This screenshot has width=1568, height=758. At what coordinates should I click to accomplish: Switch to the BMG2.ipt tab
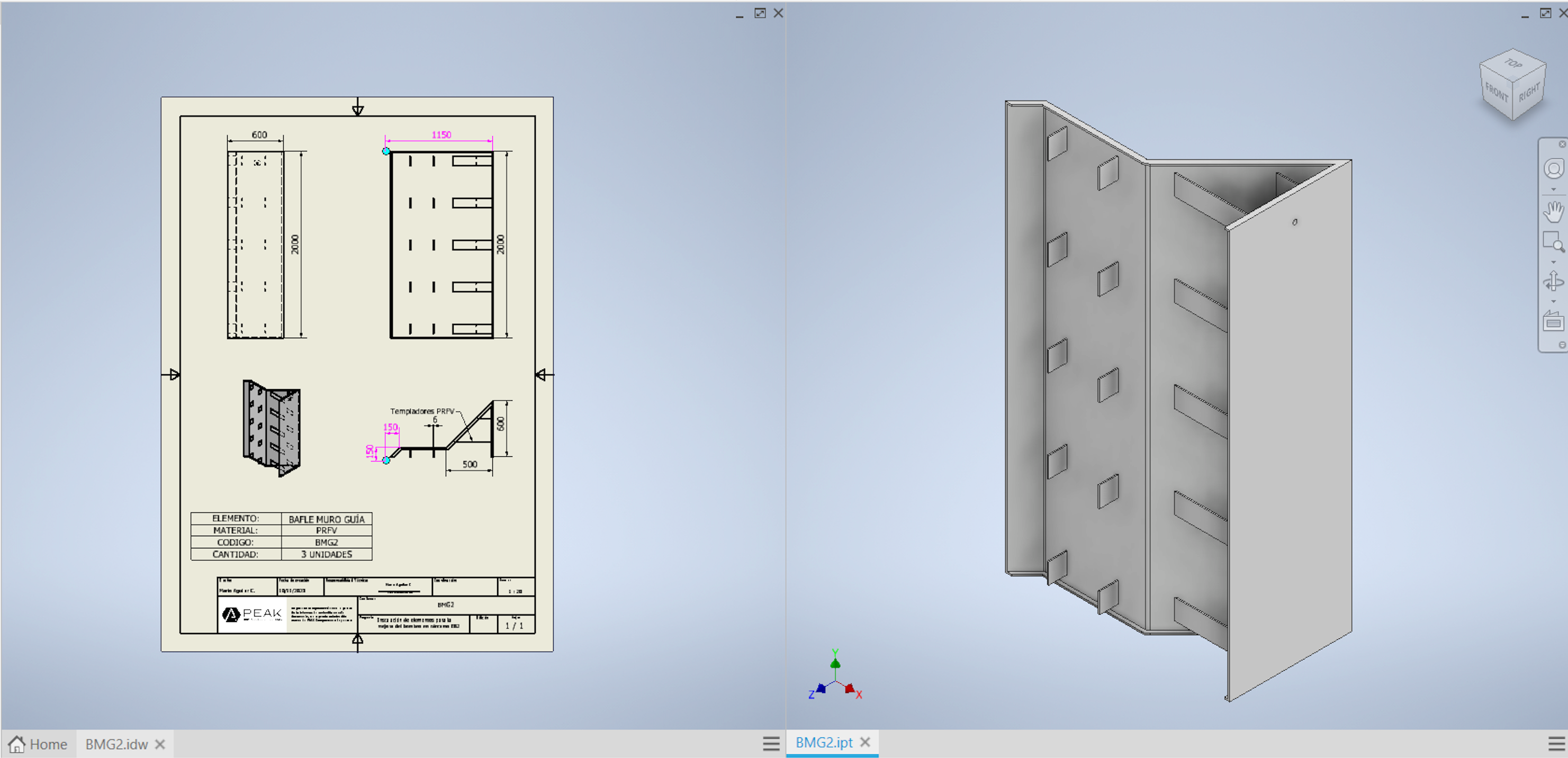pos(824,742)
